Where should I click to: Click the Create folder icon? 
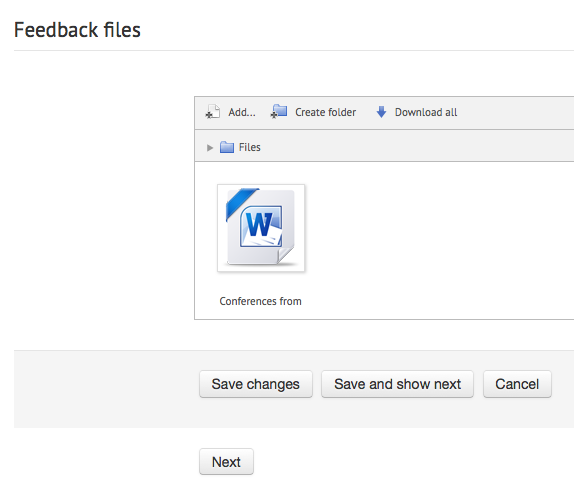pos(279,111)
